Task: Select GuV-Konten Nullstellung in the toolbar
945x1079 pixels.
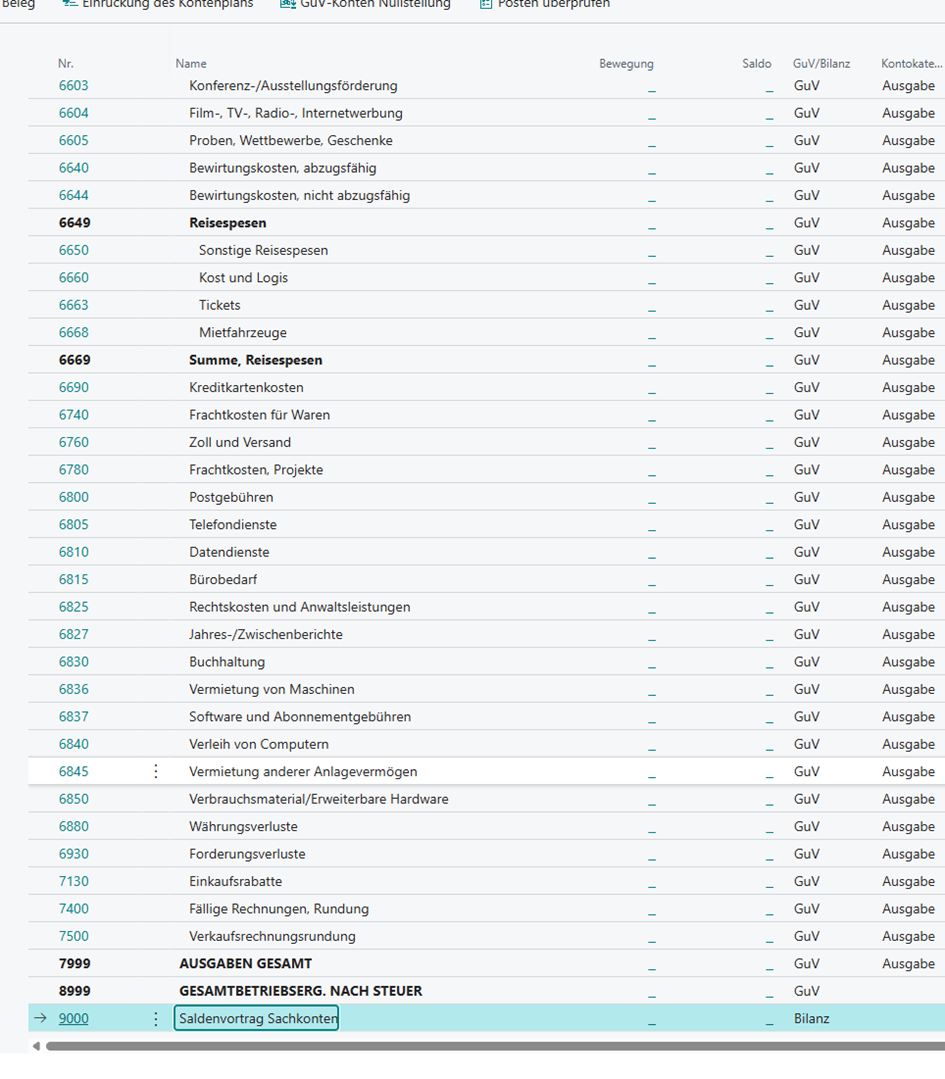Action: pyautogui.click(x=365, y=5)
